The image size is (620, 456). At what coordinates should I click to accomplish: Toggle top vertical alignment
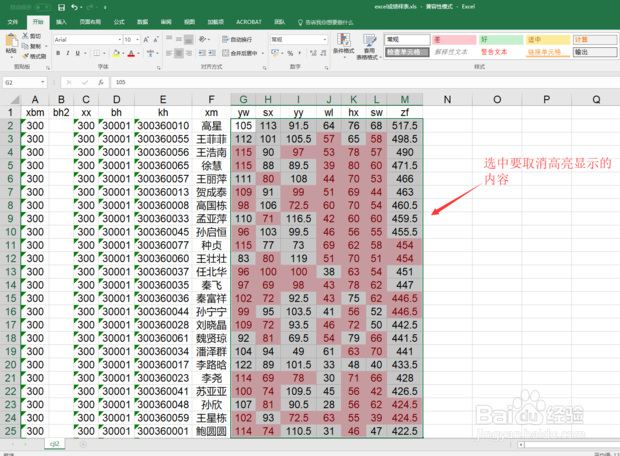point(169,39)
